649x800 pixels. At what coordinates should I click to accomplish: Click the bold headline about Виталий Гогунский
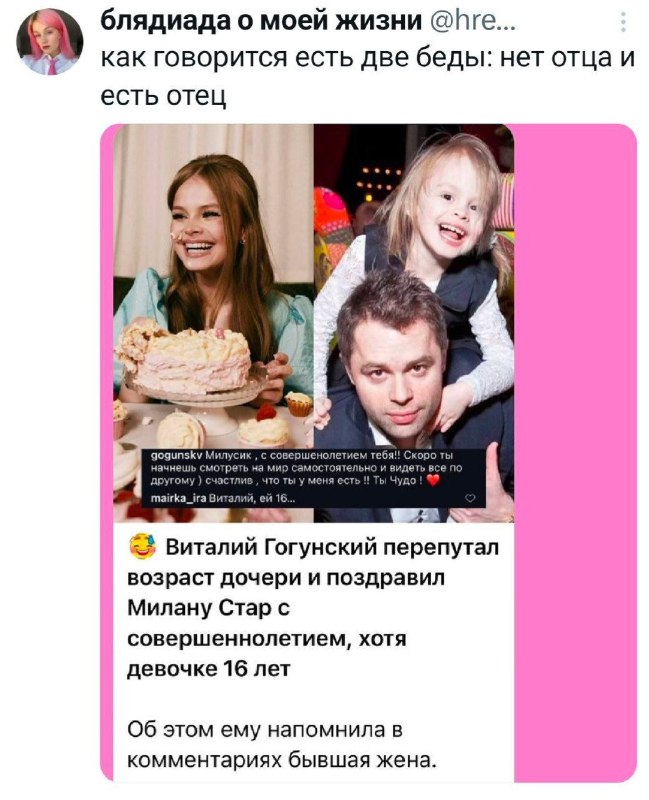click(x=313, y=608)
